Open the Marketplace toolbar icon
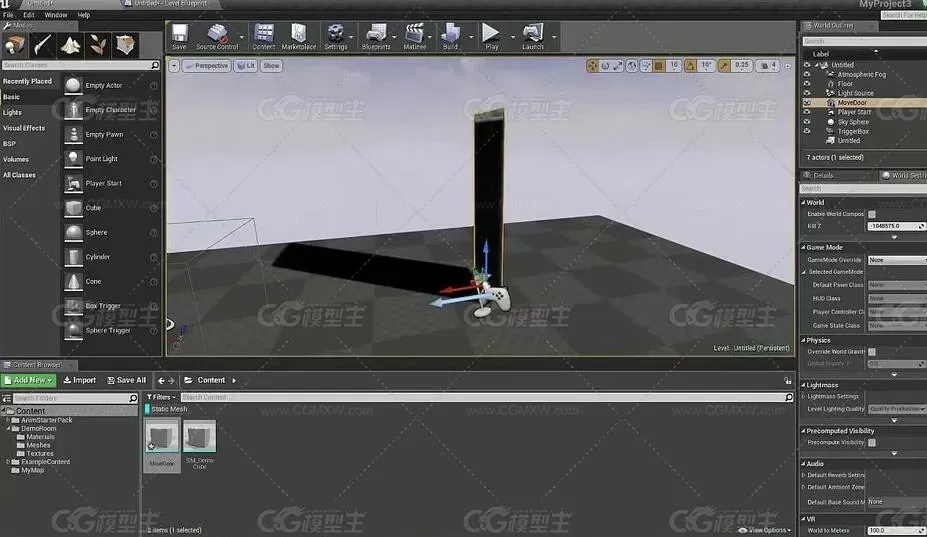 tap(299, 37)
